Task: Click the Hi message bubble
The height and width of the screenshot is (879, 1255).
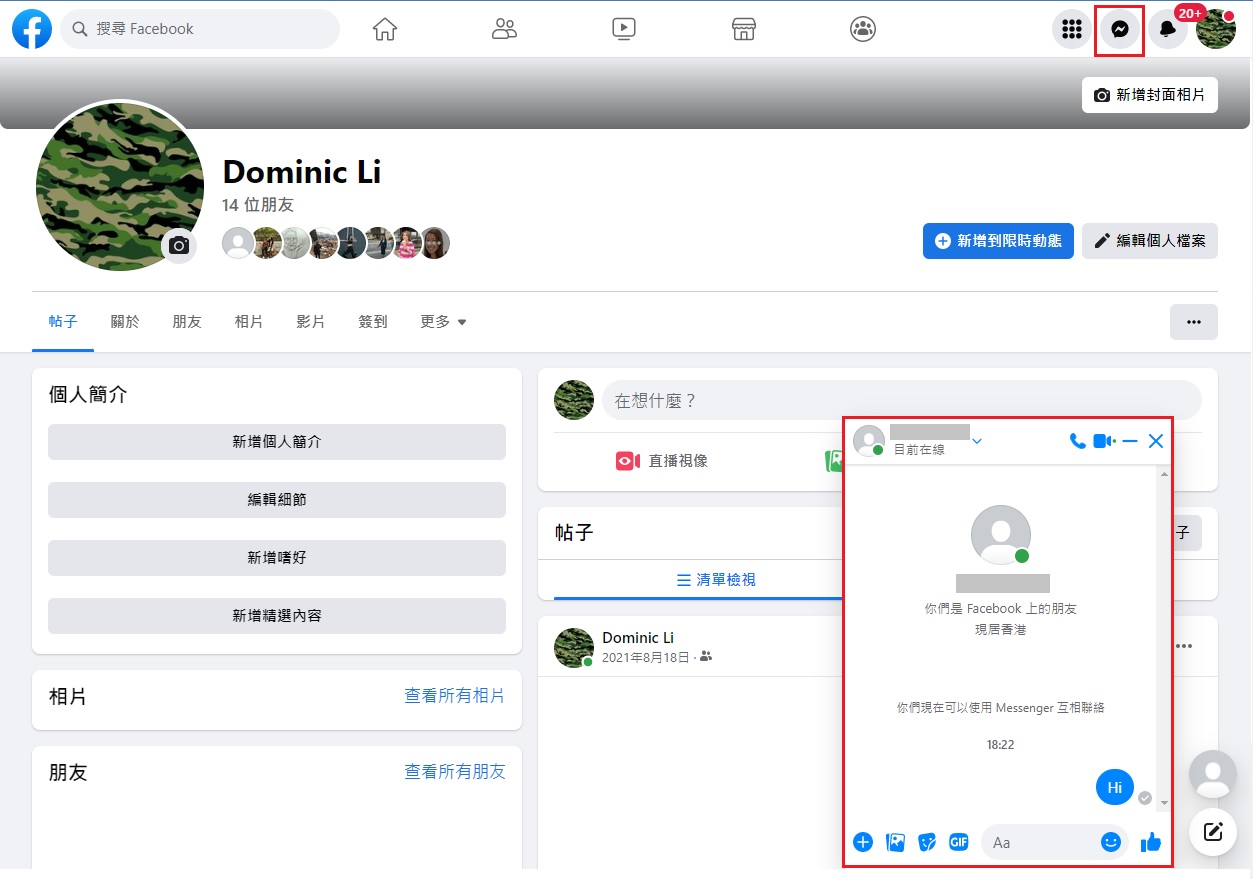Action: (x=1115, y=787)
